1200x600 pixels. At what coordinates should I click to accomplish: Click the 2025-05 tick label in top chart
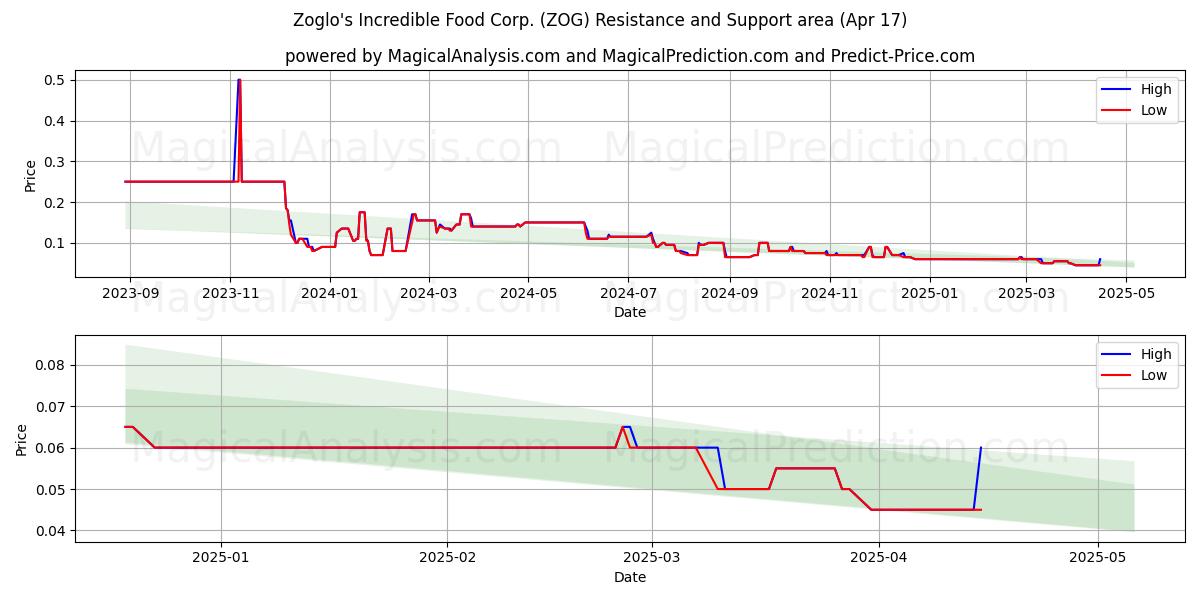point(1125,293)
